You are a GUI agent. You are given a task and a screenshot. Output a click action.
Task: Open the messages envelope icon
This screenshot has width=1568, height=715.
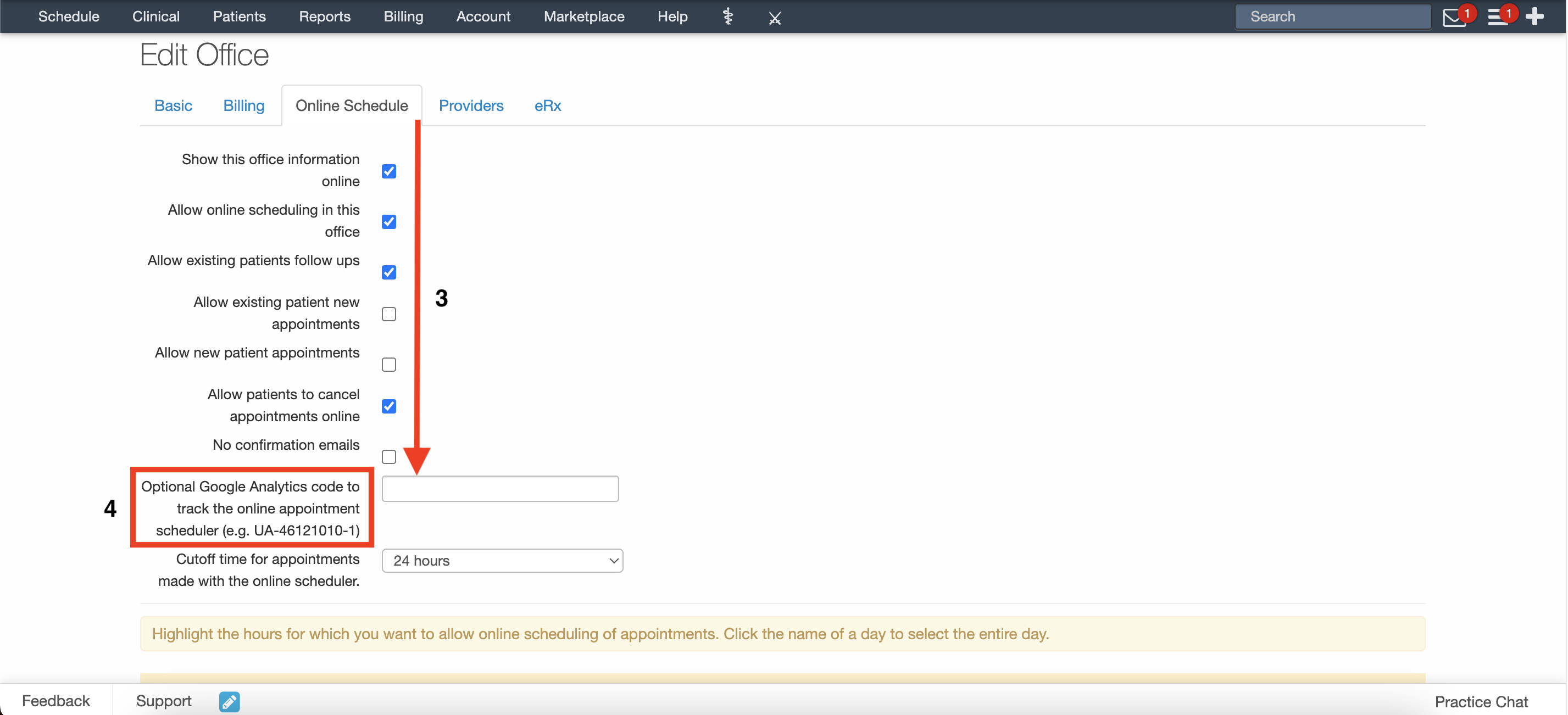point(1454,17)
